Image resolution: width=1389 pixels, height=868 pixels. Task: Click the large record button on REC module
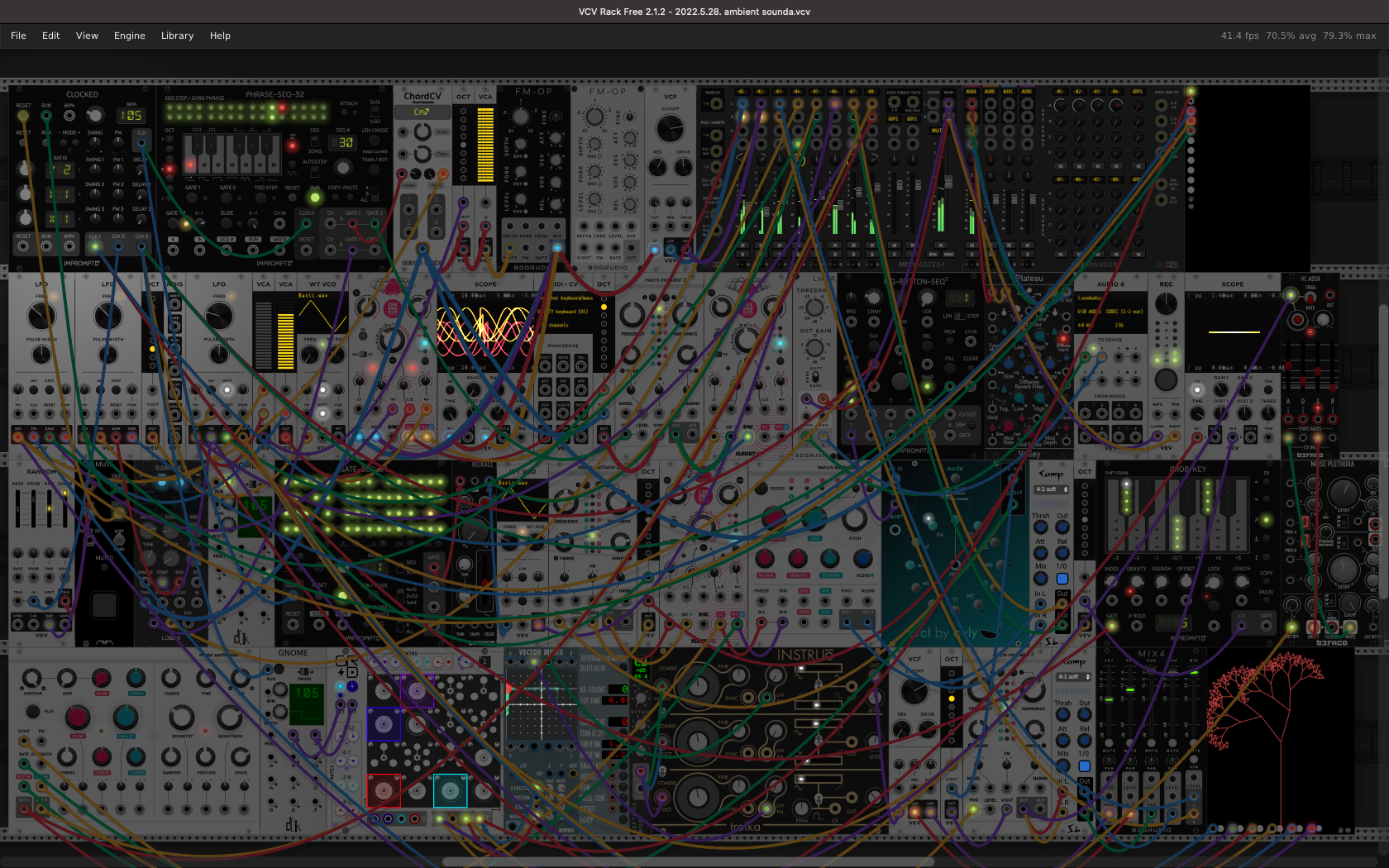click(x=1166, y=379)
